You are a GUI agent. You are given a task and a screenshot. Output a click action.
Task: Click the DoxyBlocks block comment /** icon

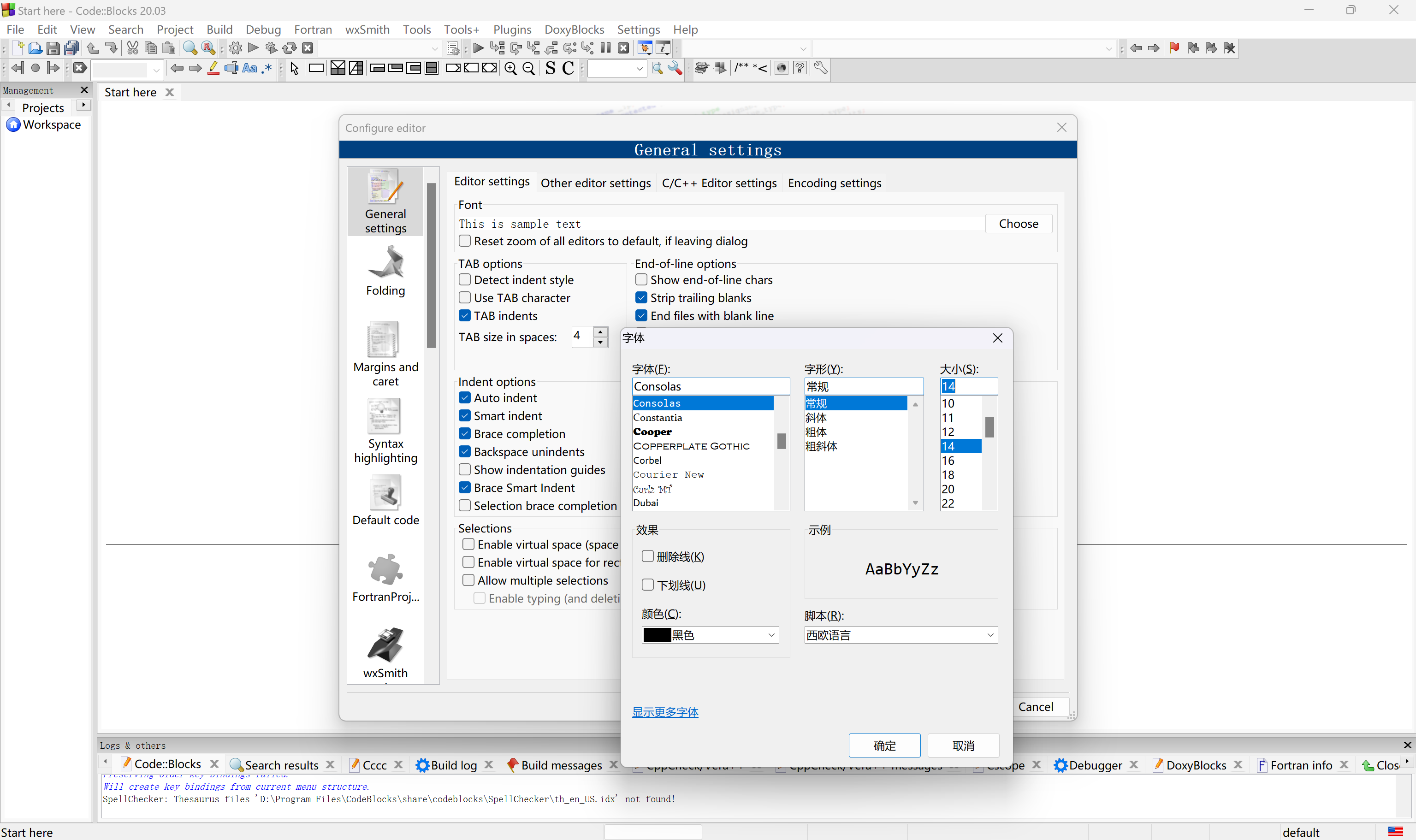[741, 69]
